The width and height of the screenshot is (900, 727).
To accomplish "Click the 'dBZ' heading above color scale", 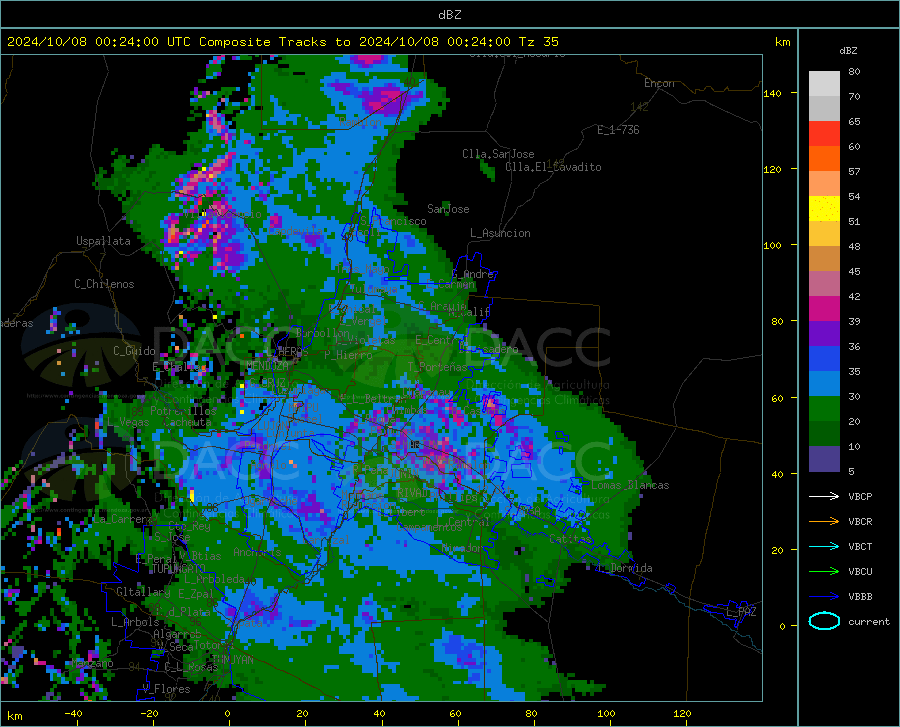I will [848, 50].
